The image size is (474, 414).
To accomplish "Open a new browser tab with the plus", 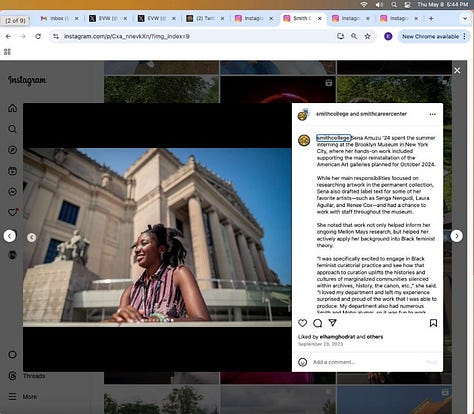I will [431, 18].
